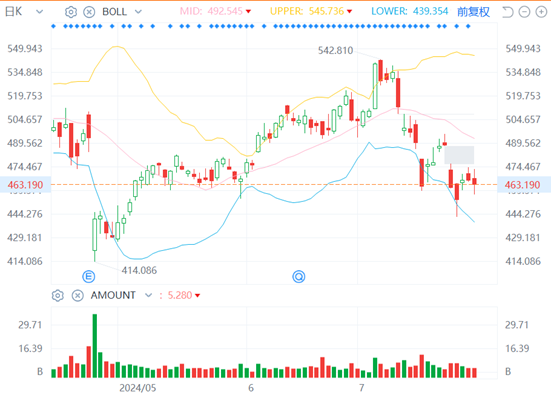The image size is (551, 395).
Task: Click the 489.562 left axis label
Action: 25,143
